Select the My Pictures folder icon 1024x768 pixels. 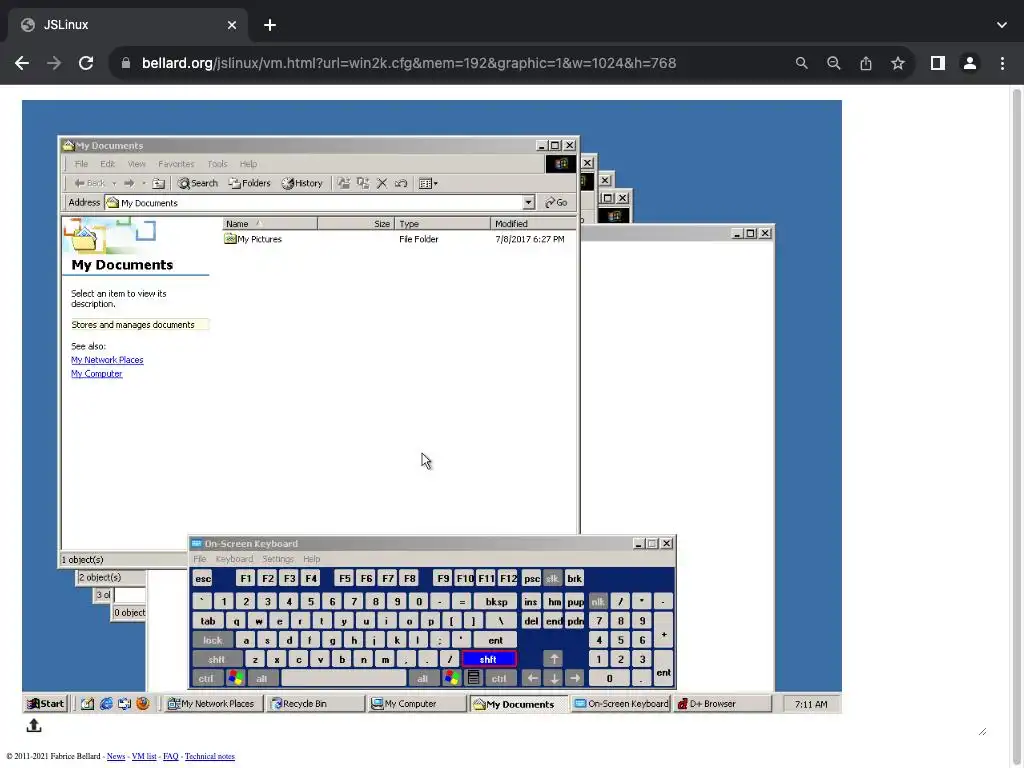coord(230,239)
